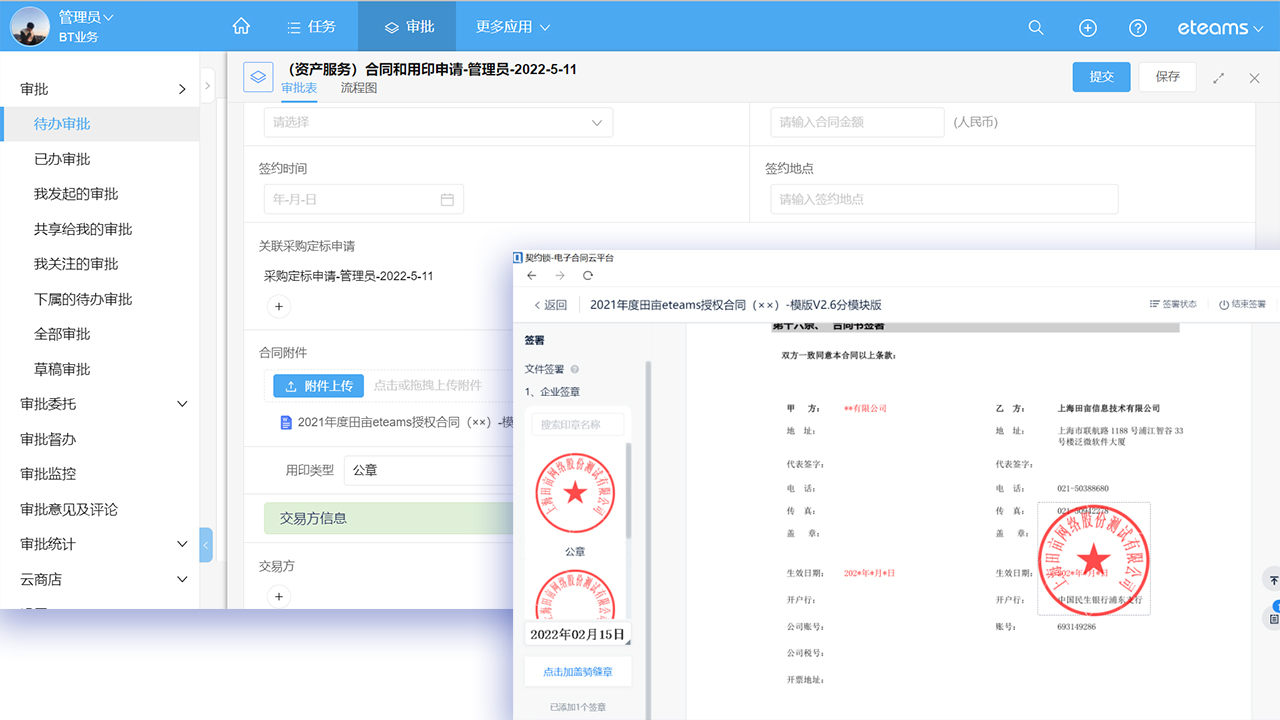Click the 保存 button
This screenshot has height=720, width=1280.
[x=1168, y=77]
